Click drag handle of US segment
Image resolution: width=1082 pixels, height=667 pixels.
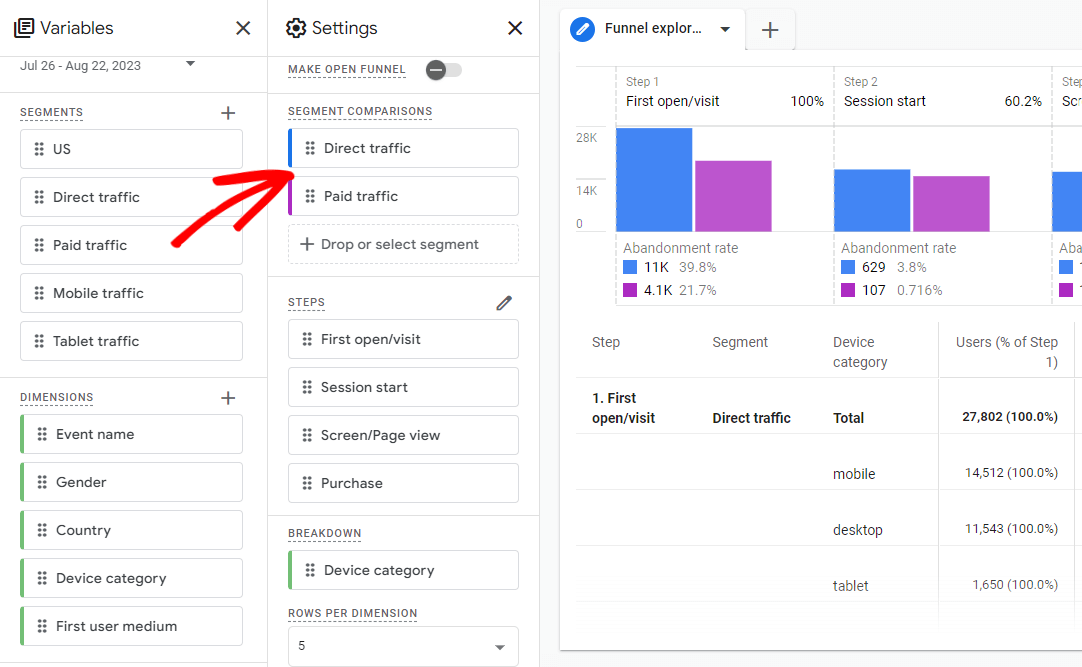pyautogui.click(x=39, y=149)
